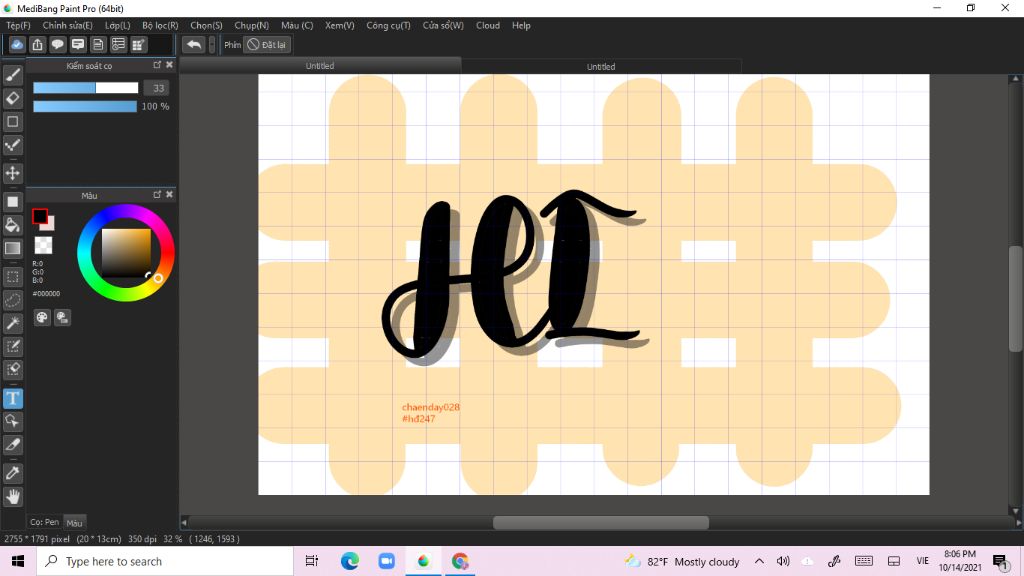Select the Select Pen tool

(12, 346)
